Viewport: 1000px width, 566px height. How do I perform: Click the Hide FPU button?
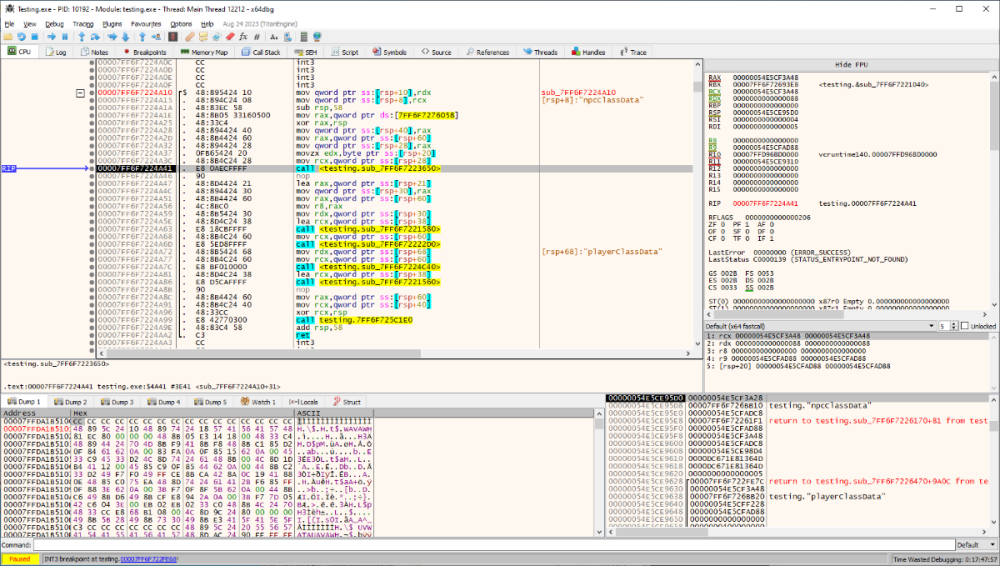coord(850,62)
